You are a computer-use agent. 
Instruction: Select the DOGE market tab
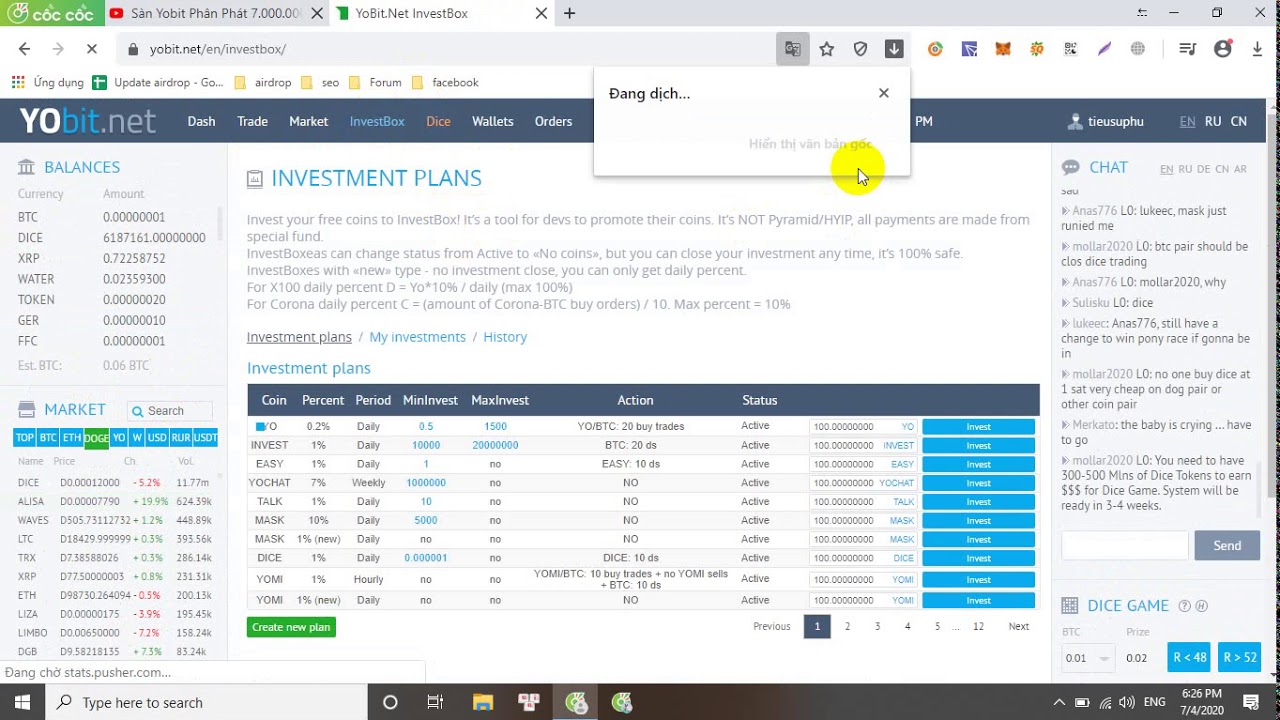[x=96, y=438]
